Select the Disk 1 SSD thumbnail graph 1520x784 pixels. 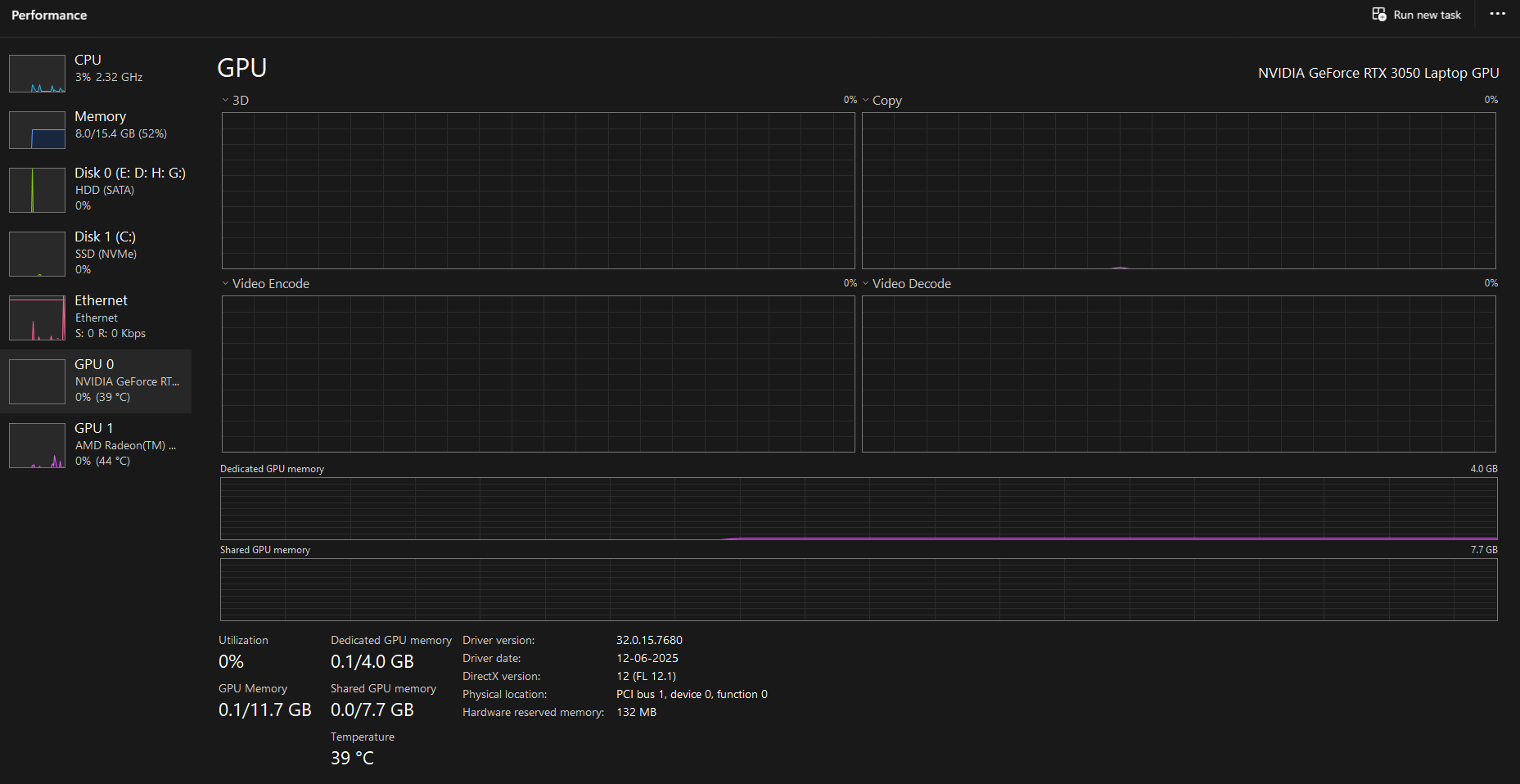pos(37,254)
